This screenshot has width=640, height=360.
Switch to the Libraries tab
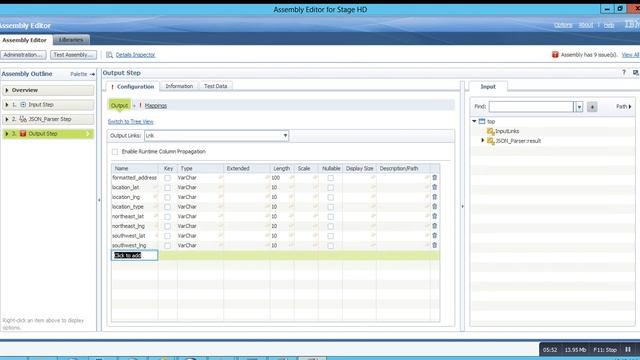click(71, 40)
